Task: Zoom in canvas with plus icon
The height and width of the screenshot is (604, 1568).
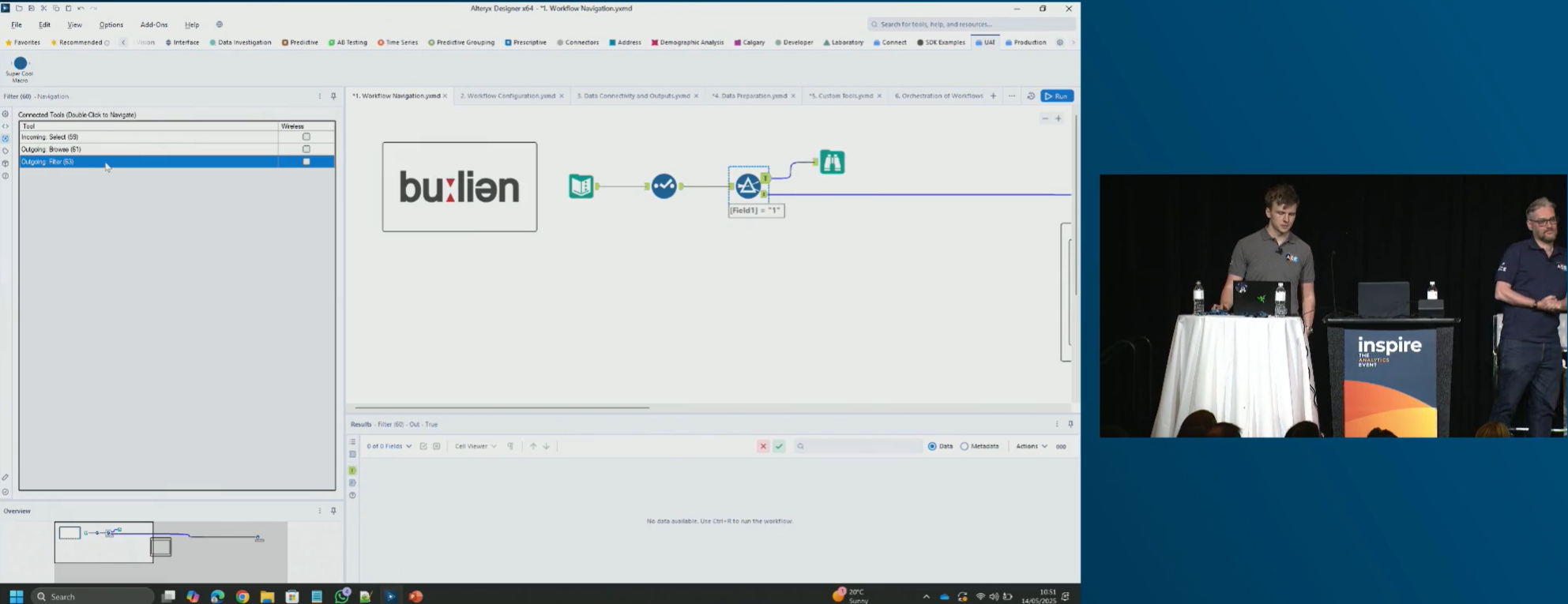Action: (1058, 118)
